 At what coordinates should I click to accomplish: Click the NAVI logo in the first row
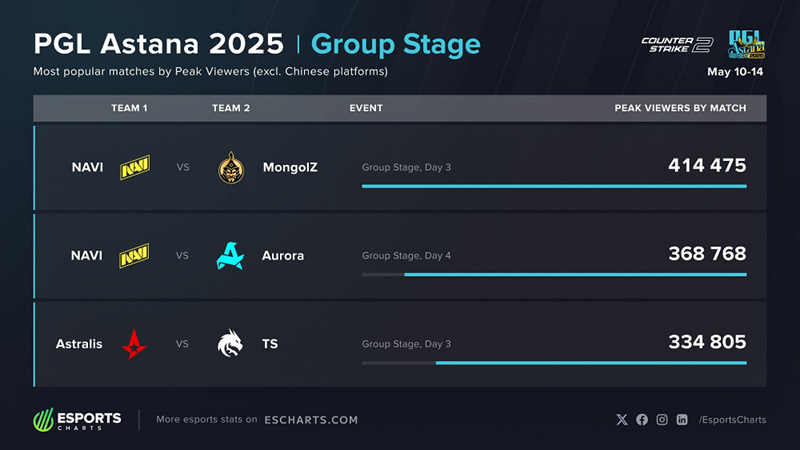click(x=135, y=167)
